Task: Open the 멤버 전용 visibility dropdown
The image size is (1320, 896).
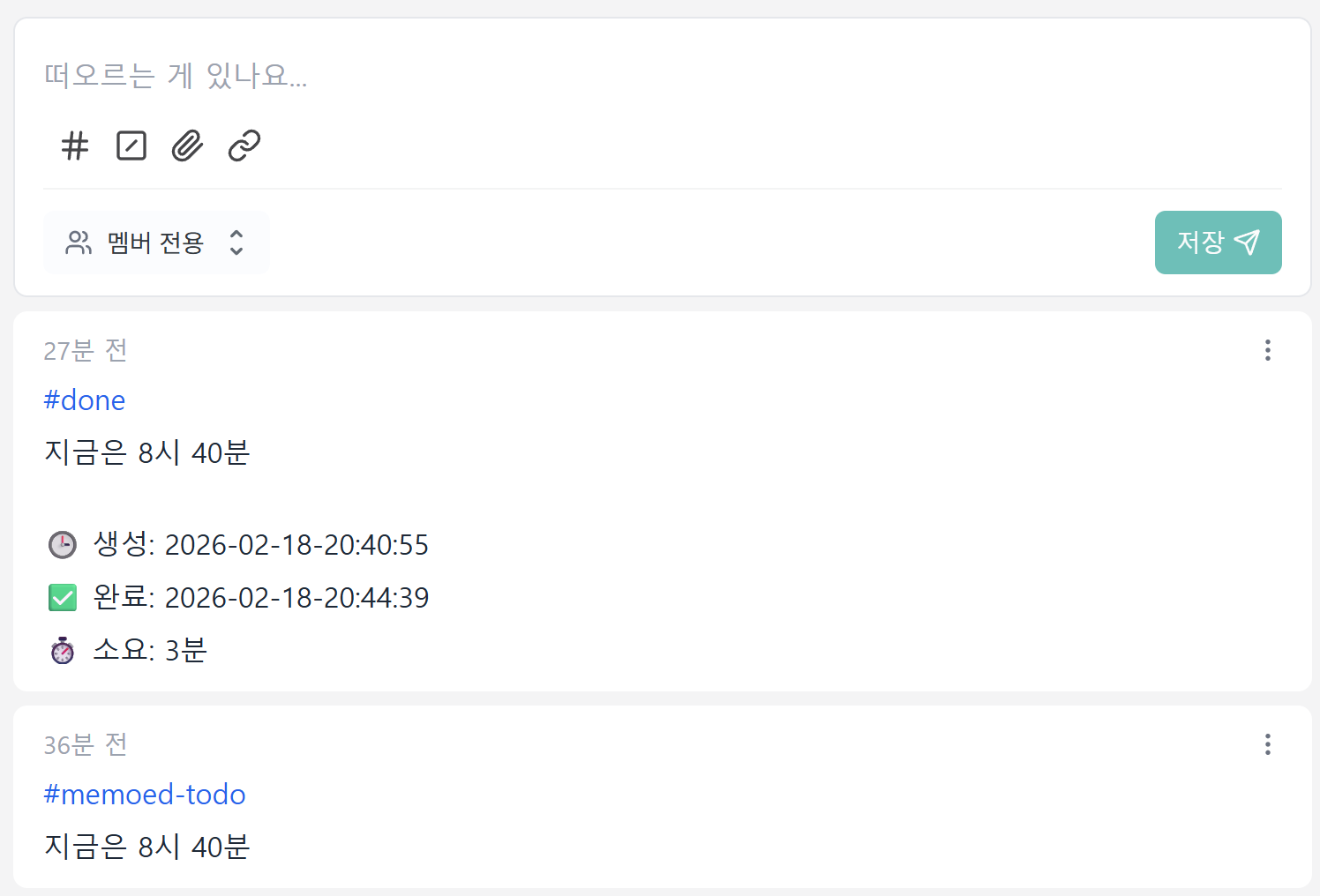Action: (155, 243)
